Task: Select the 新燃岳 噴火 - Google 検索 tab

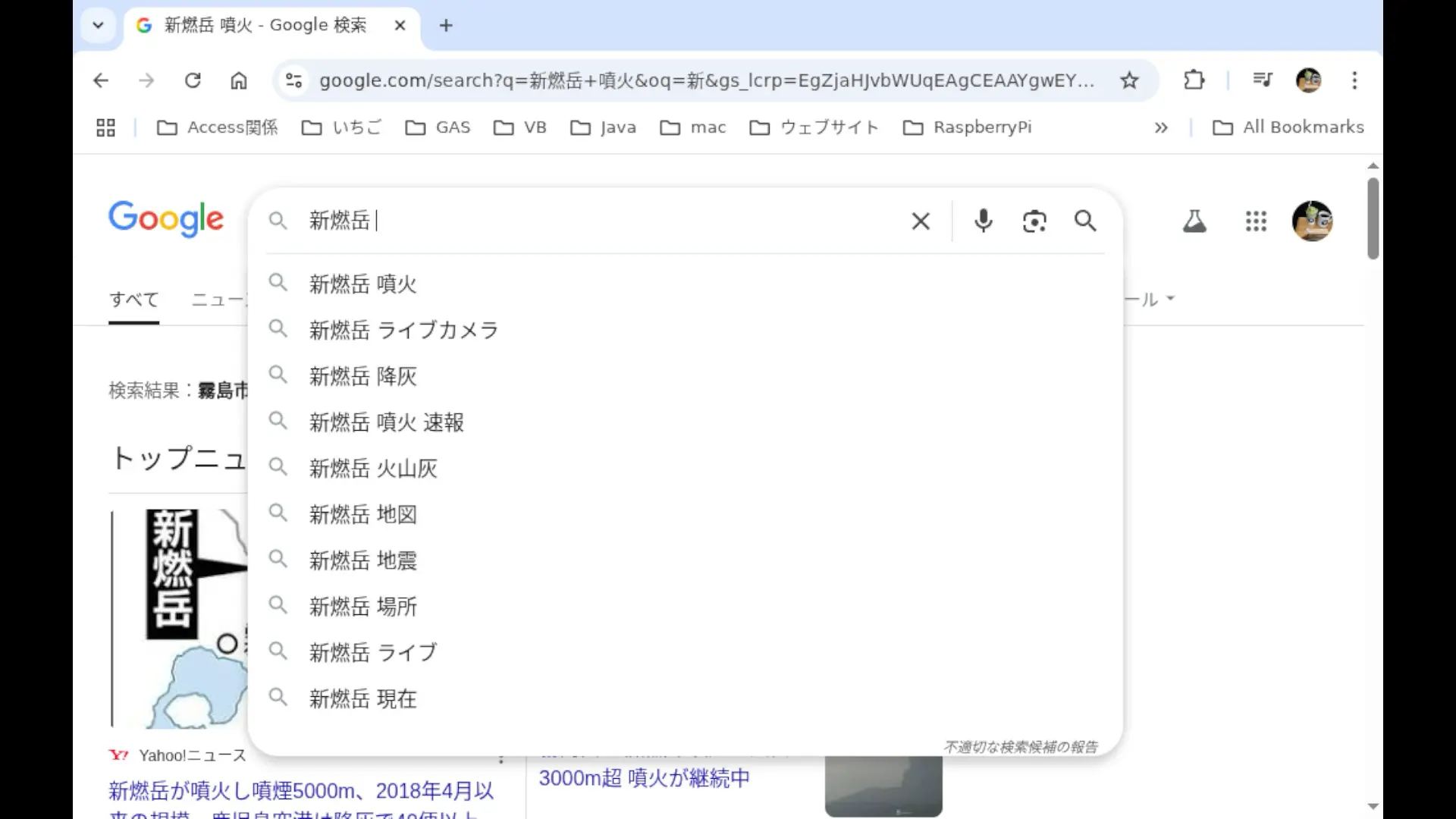Action: pyautogui.click(x=265, y=25)
